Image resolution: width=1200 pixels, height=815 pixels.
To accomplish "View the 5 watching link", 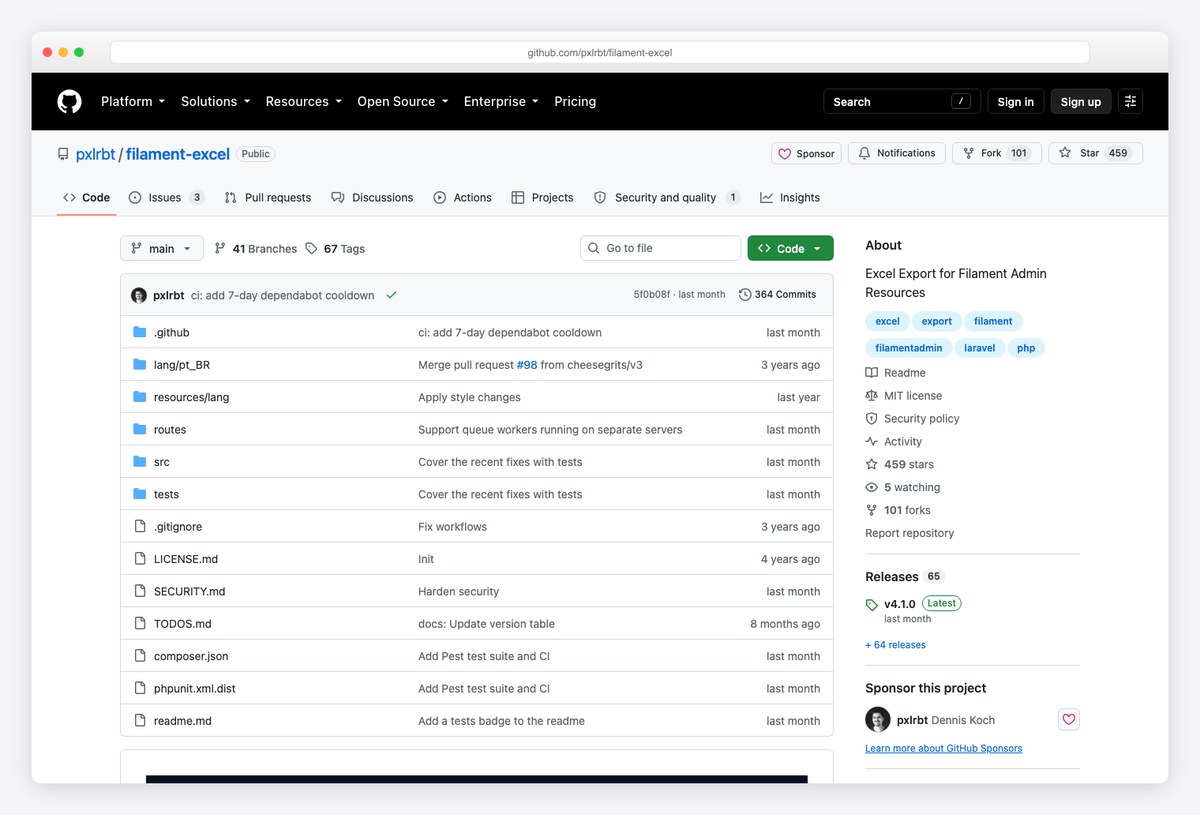I will (903, 487).
